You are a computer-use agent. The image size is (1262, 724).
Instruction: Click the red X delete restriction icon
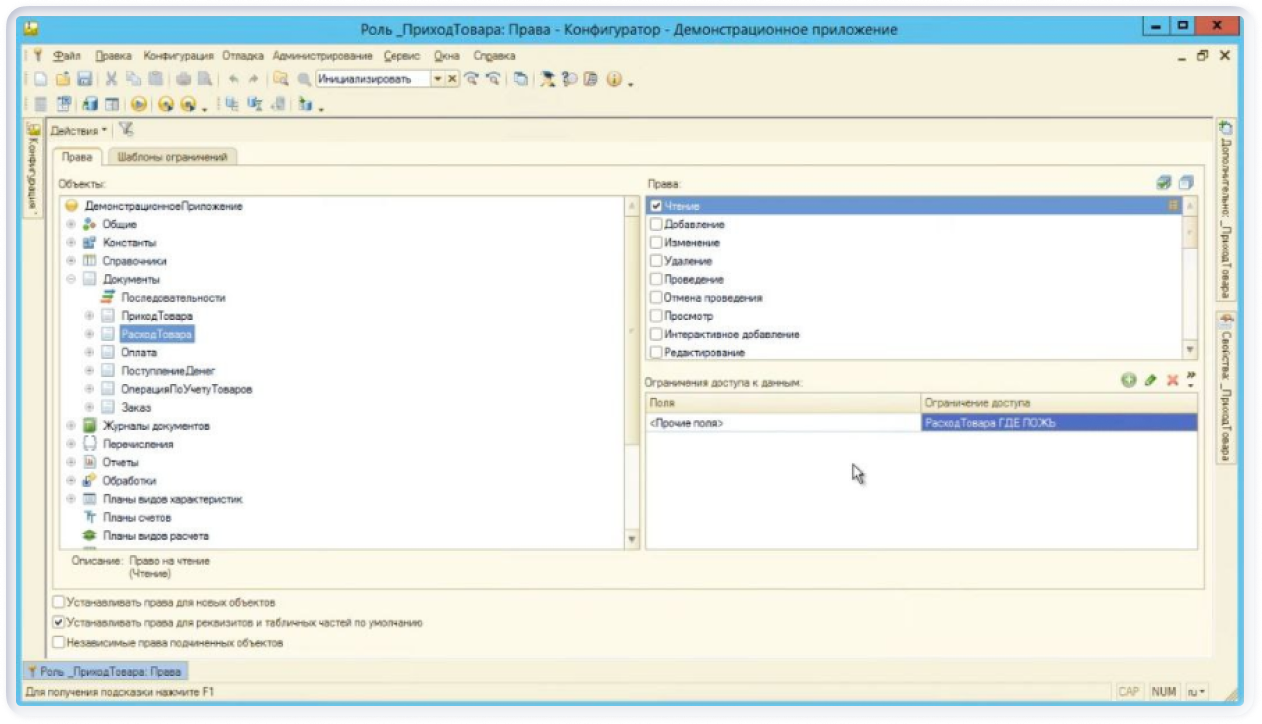pos(1172,381)
